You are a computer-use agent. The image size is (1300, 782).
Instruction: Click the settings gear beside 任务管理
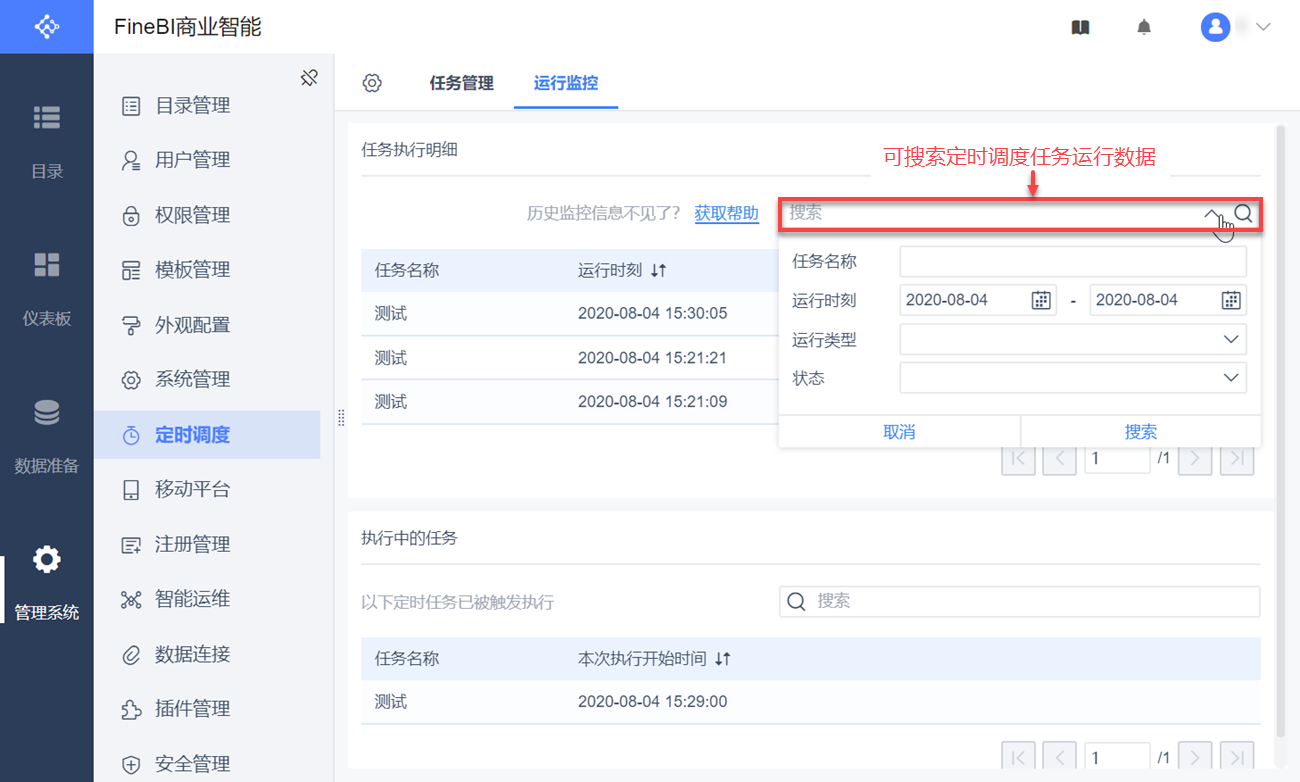click(372, 83)
